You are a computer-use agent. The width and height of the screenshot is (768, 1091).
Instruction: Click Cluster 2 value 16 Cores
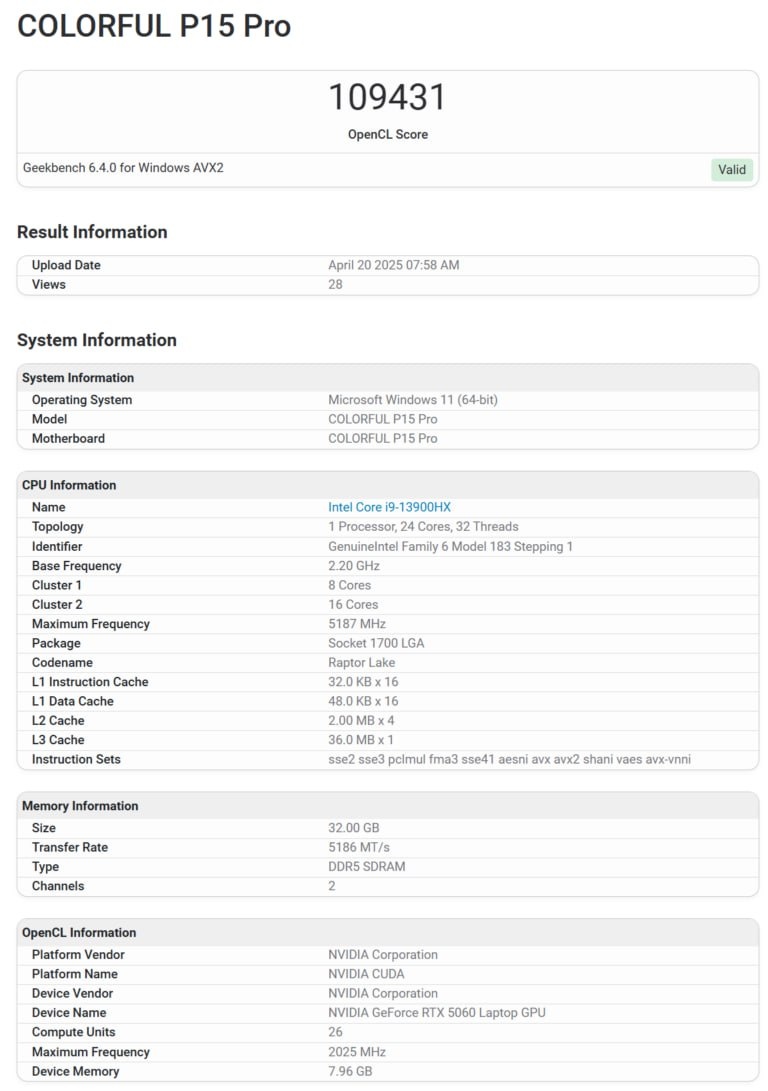pos(353,605)
